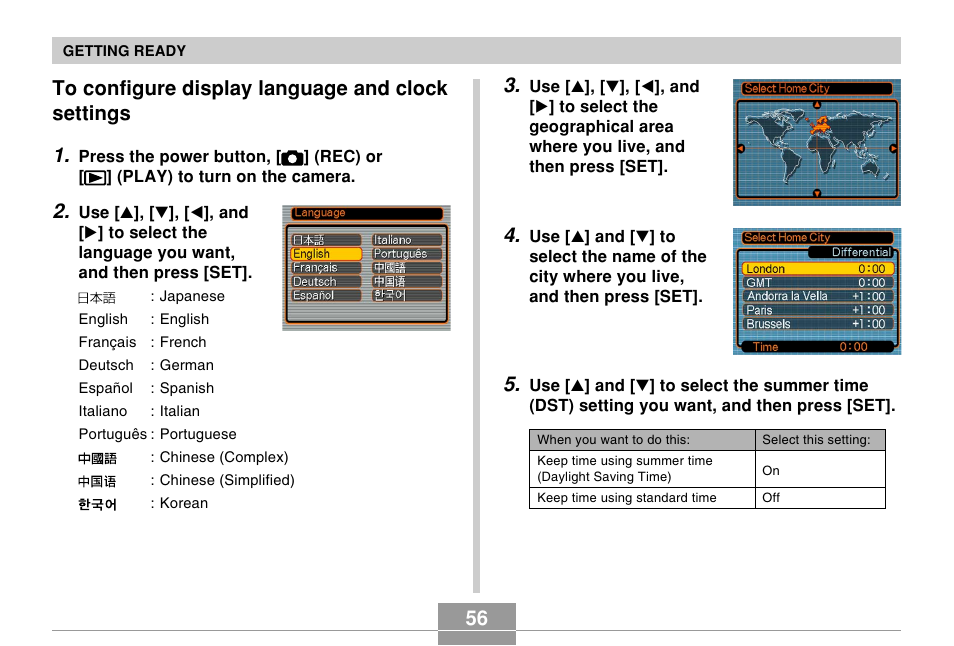Image resolution: width=954 pixels, height=646 pixels.
Task: Select the Andorra la Vella row
Action: click(x=817, y=296)
